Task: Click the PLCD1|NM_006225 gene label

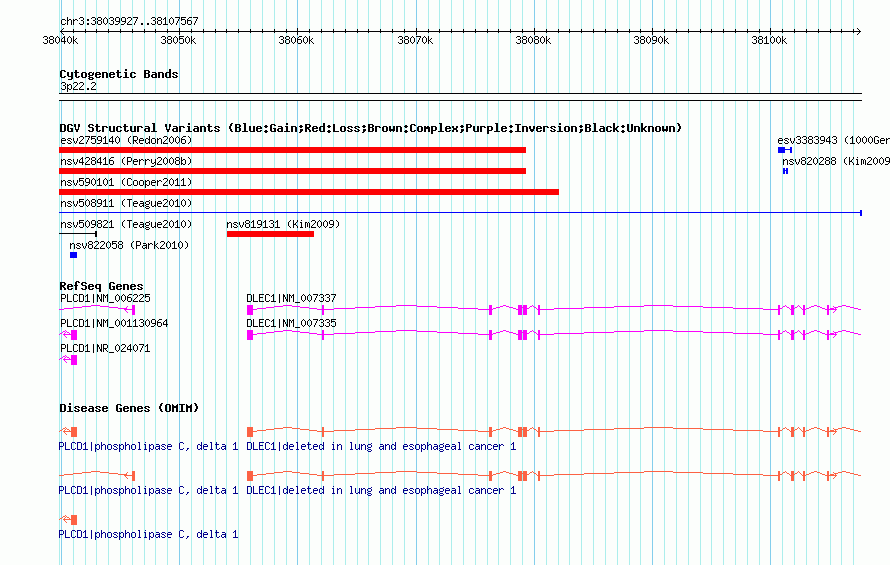Action: pyautogui.click(x=105, y=298)
